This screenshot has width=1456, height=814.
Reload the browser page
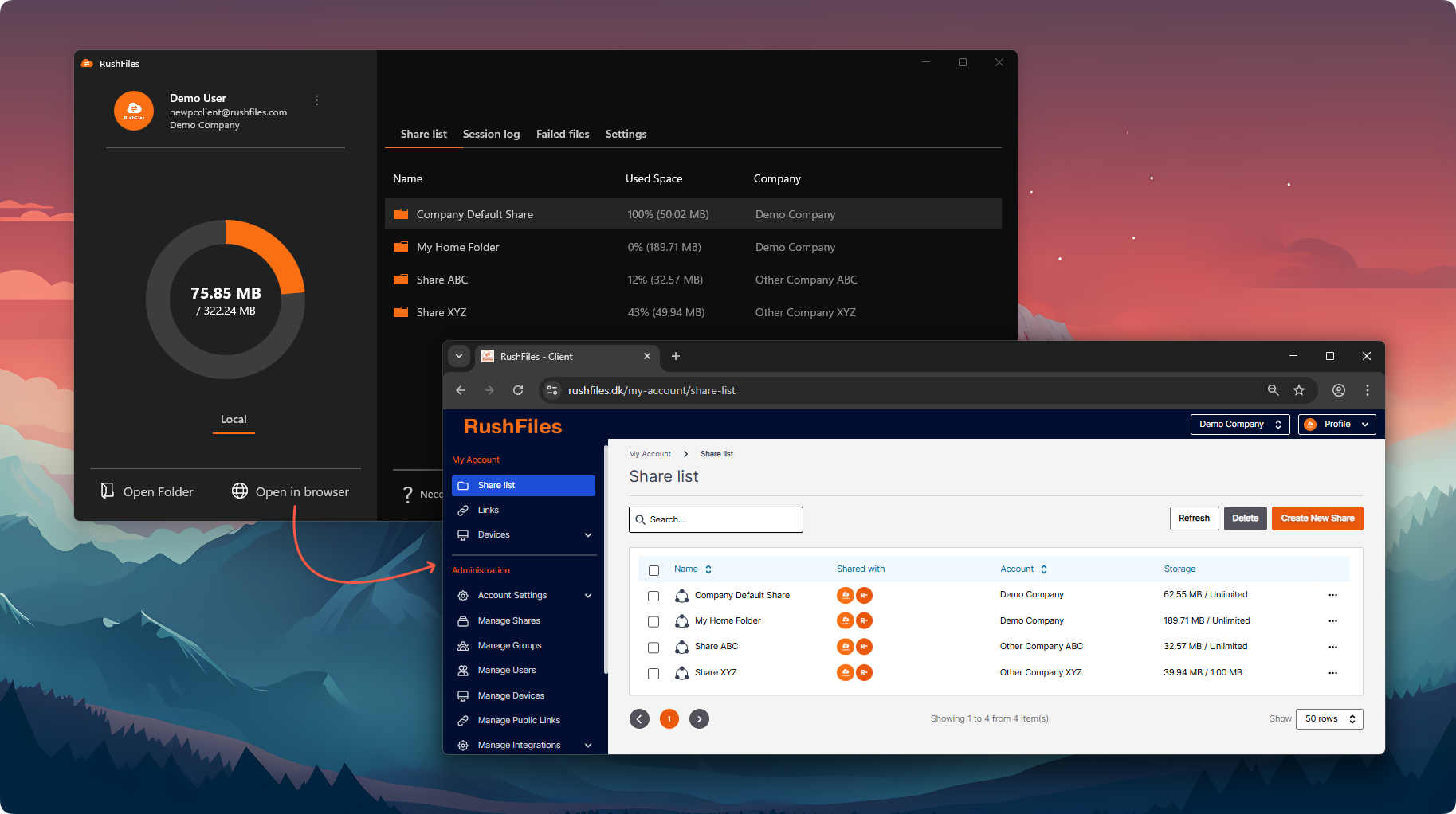pos(518,390)
